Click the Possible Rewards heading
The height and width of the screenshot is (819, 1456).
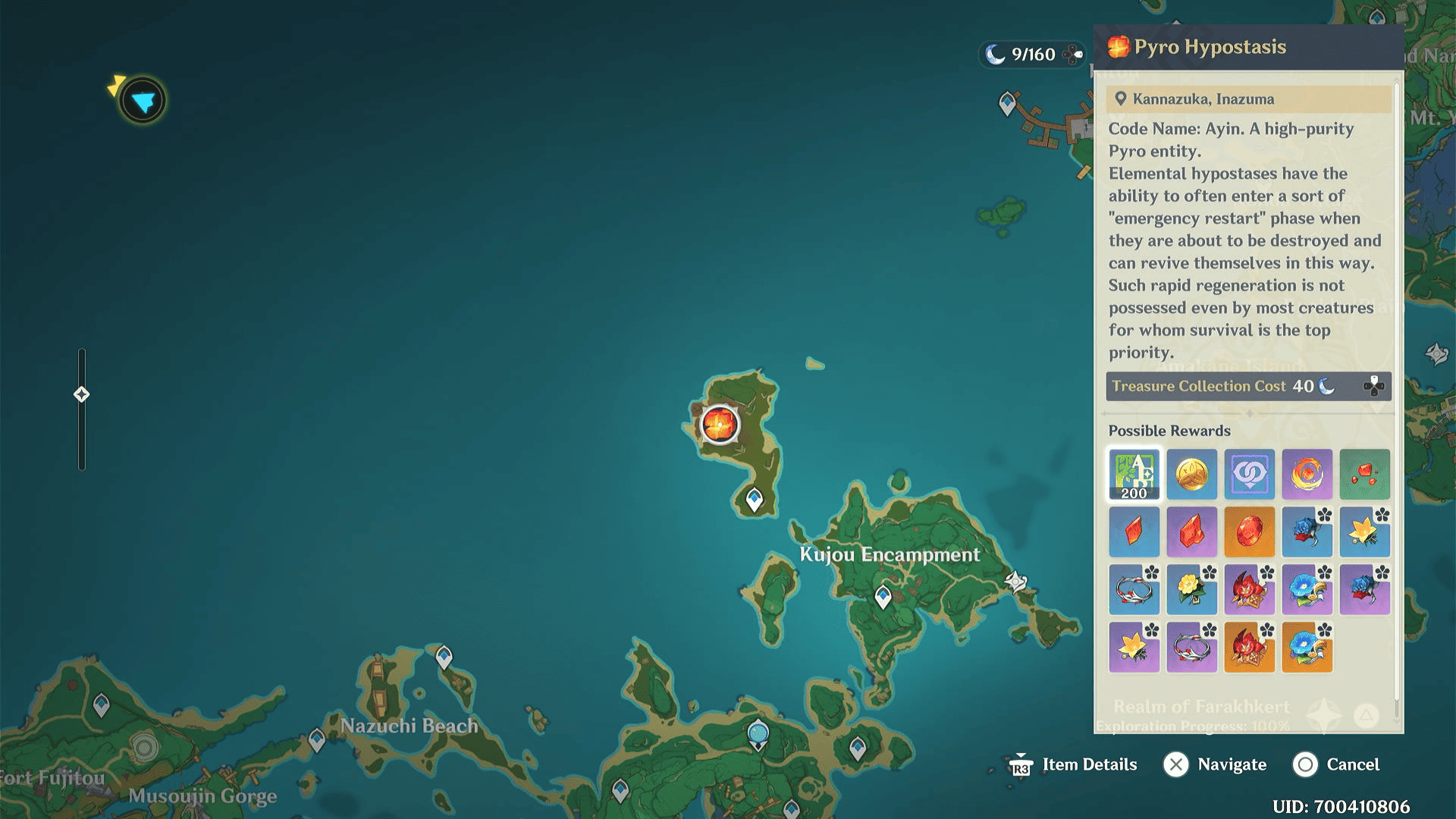coord(1169,431)
